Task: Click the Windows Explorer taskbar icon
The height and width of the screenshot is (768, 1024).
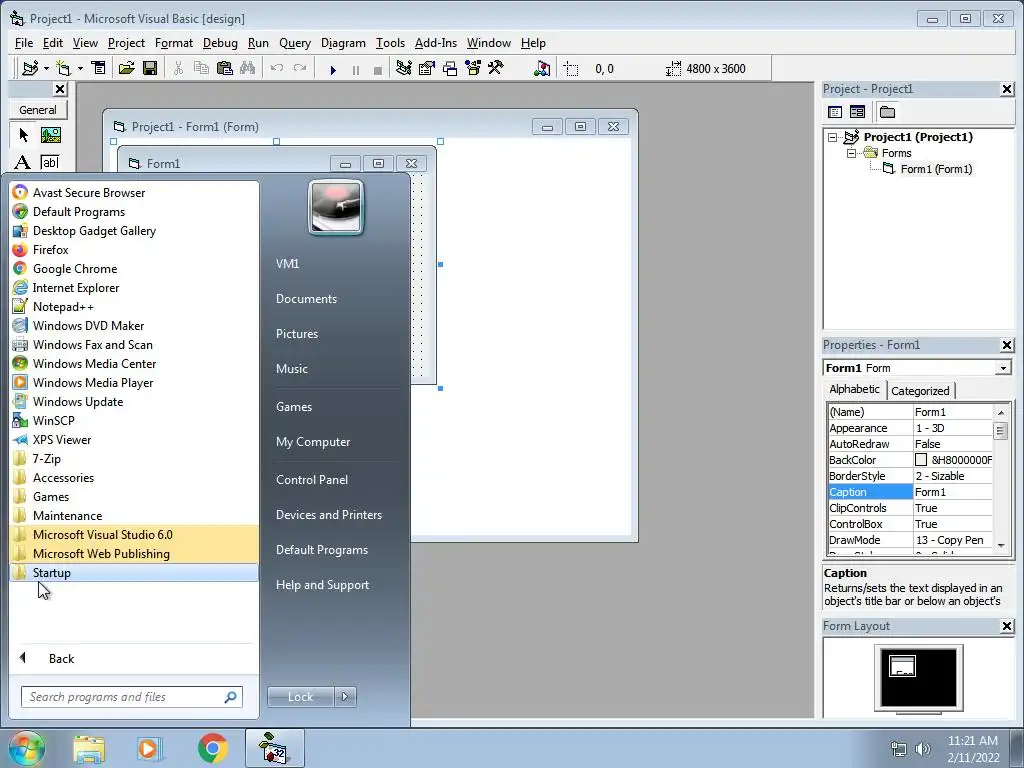Action: pos(88,748)
